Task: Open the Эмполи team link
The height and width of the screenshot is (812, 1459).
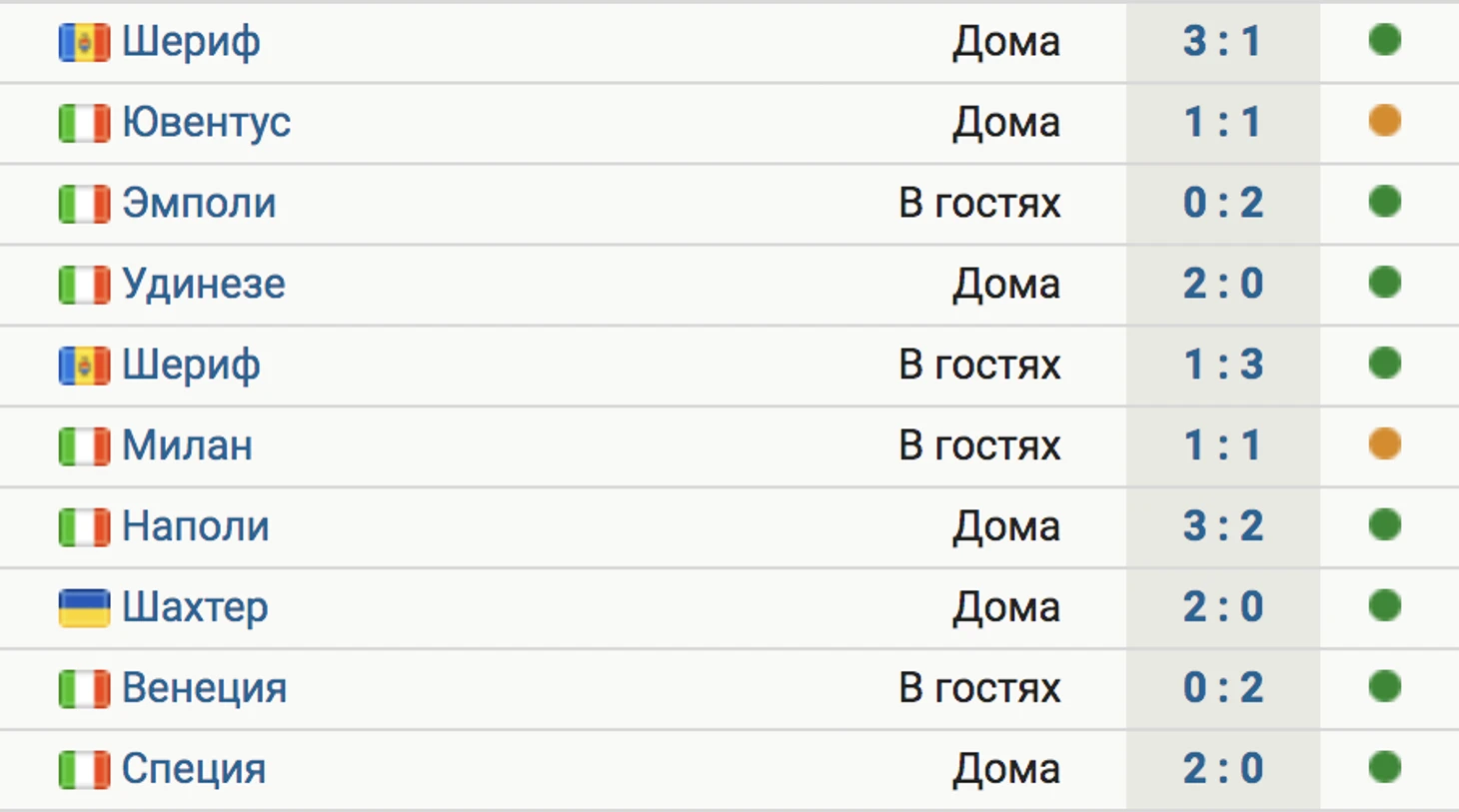Action: click(x=199, y=204)
